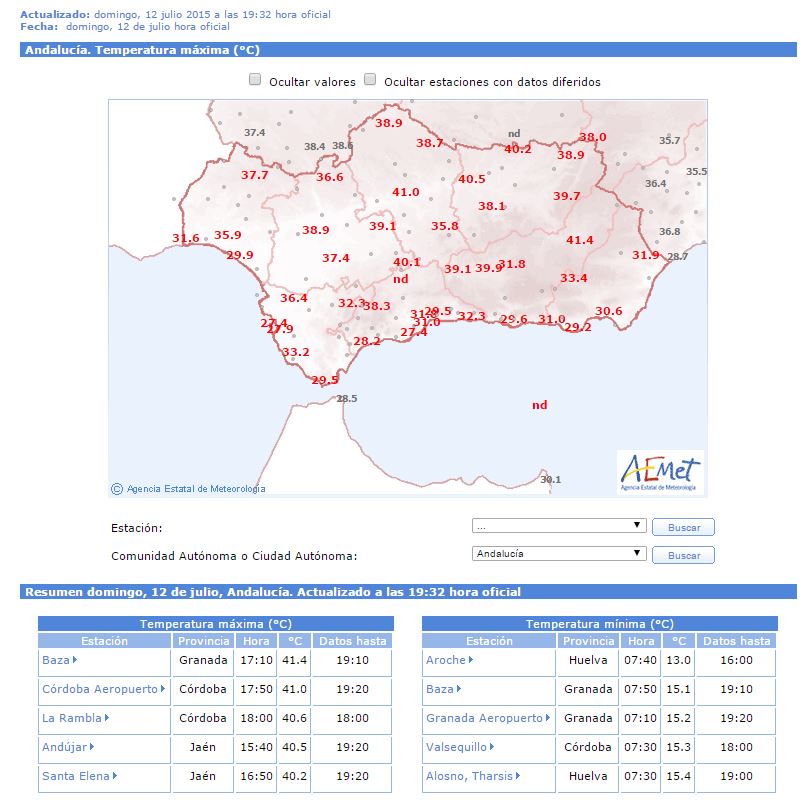Open the Comunidad Autónoma dropdown showing Andalucía
The height and width of the screenshot is (806, 806).
(x=559, y=554)
